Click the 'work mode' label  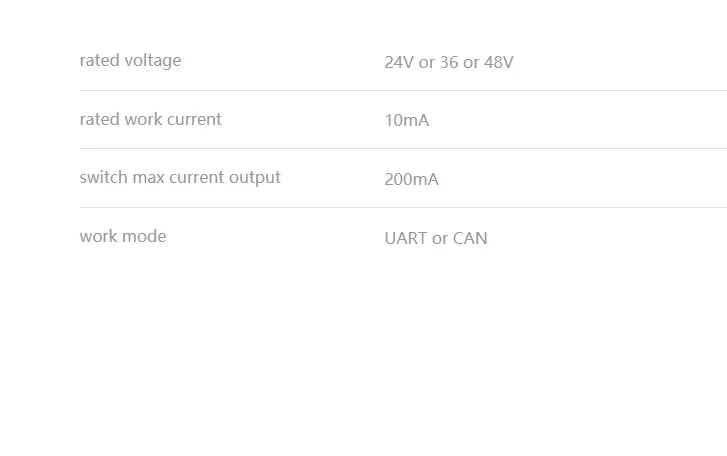122,237
